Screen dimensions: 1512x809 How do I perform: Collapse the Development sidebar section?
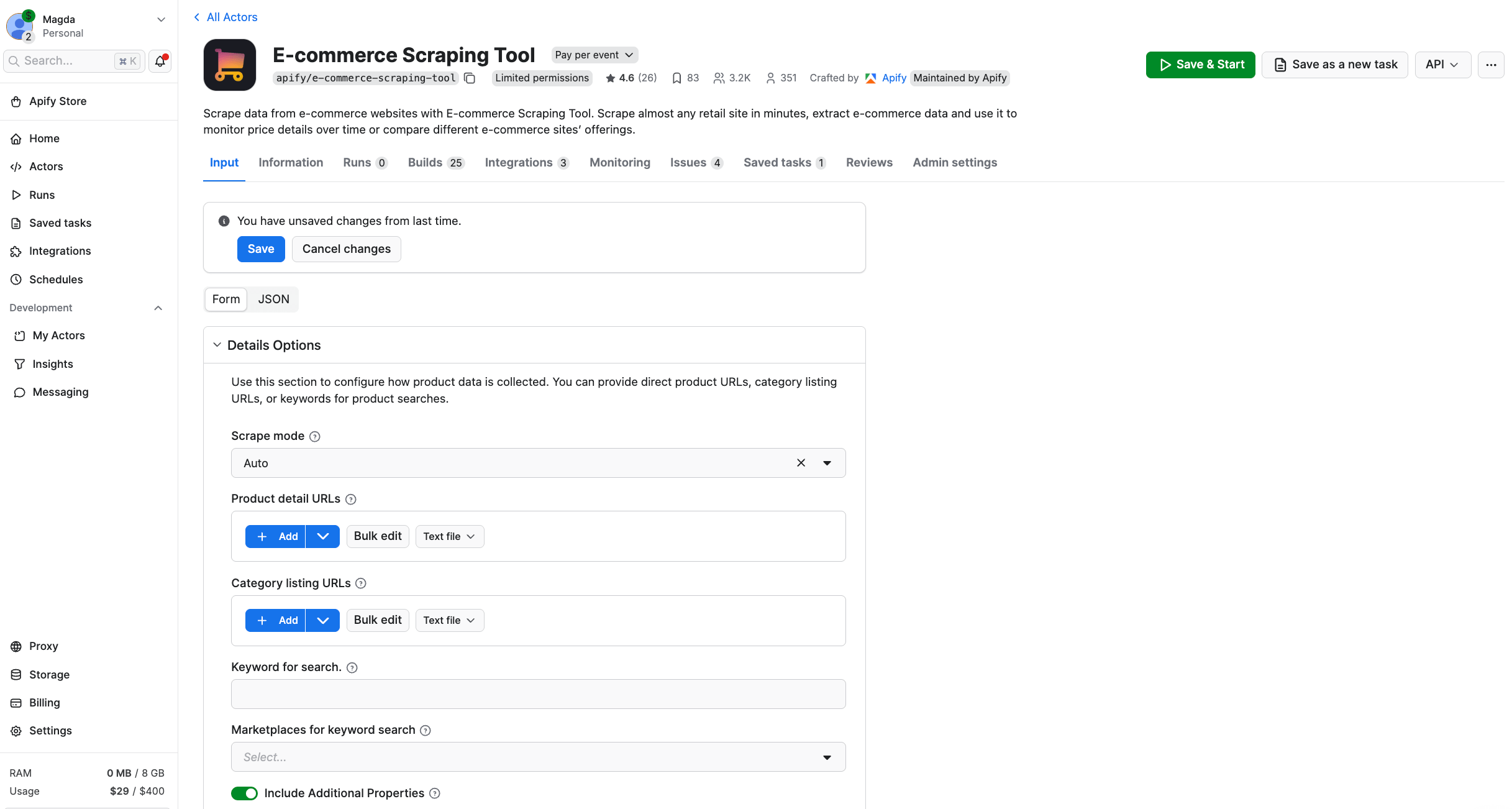[158, 308]
